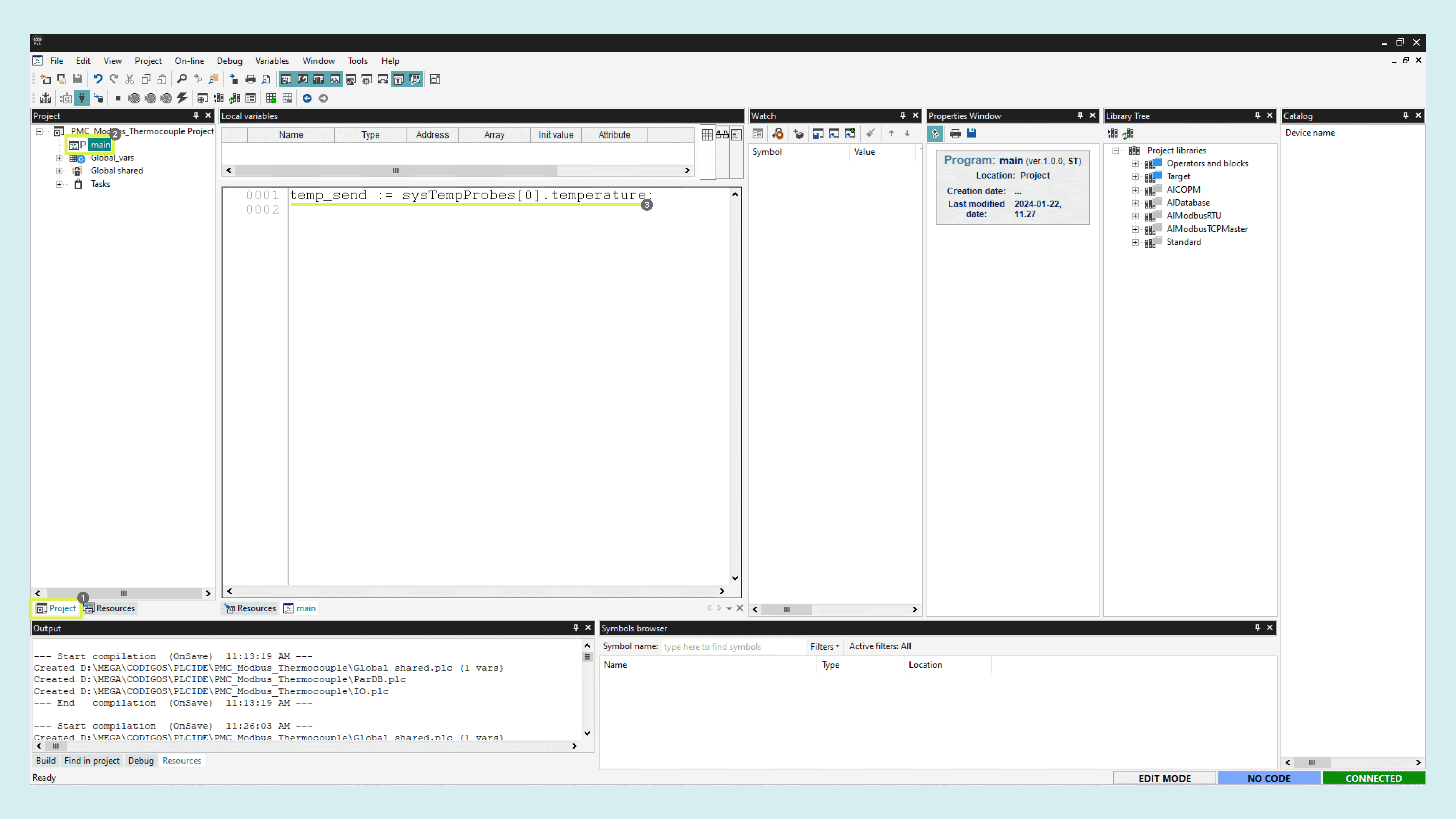Refresh libraries in the Library Tree toolbar
The width and height of the screenshot is (1456, 819).
click(1129, 133)
